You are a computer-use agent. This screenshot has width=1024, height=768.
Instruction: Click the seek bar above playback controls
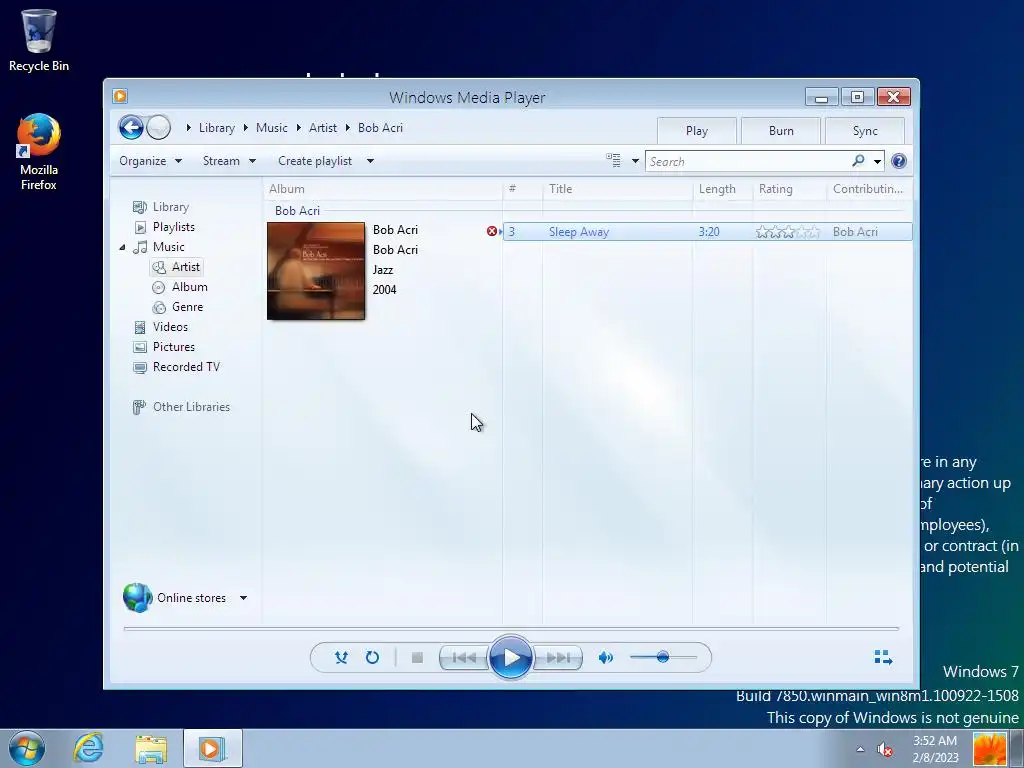point(511,628)
